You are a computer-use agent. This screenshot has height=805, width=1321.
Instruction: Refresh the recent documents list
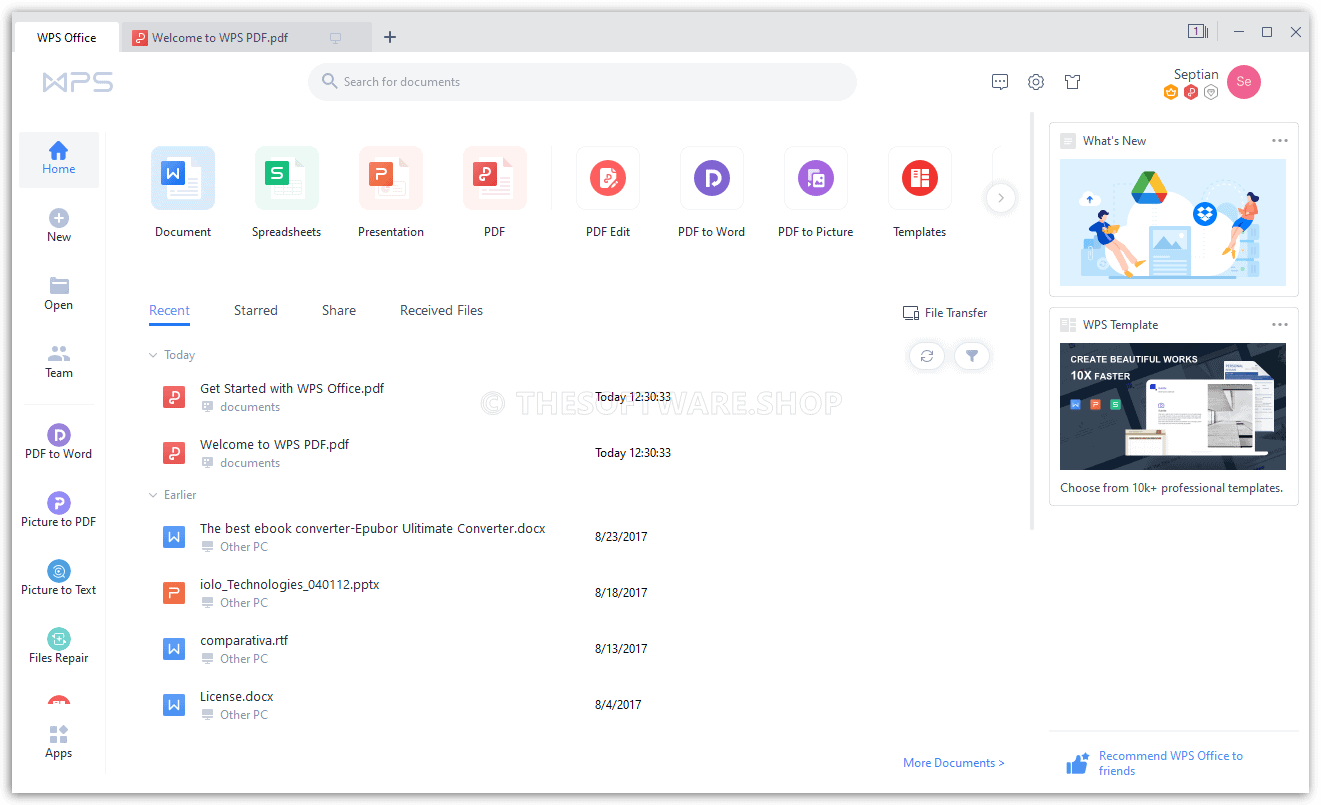[x=927, y=356]
